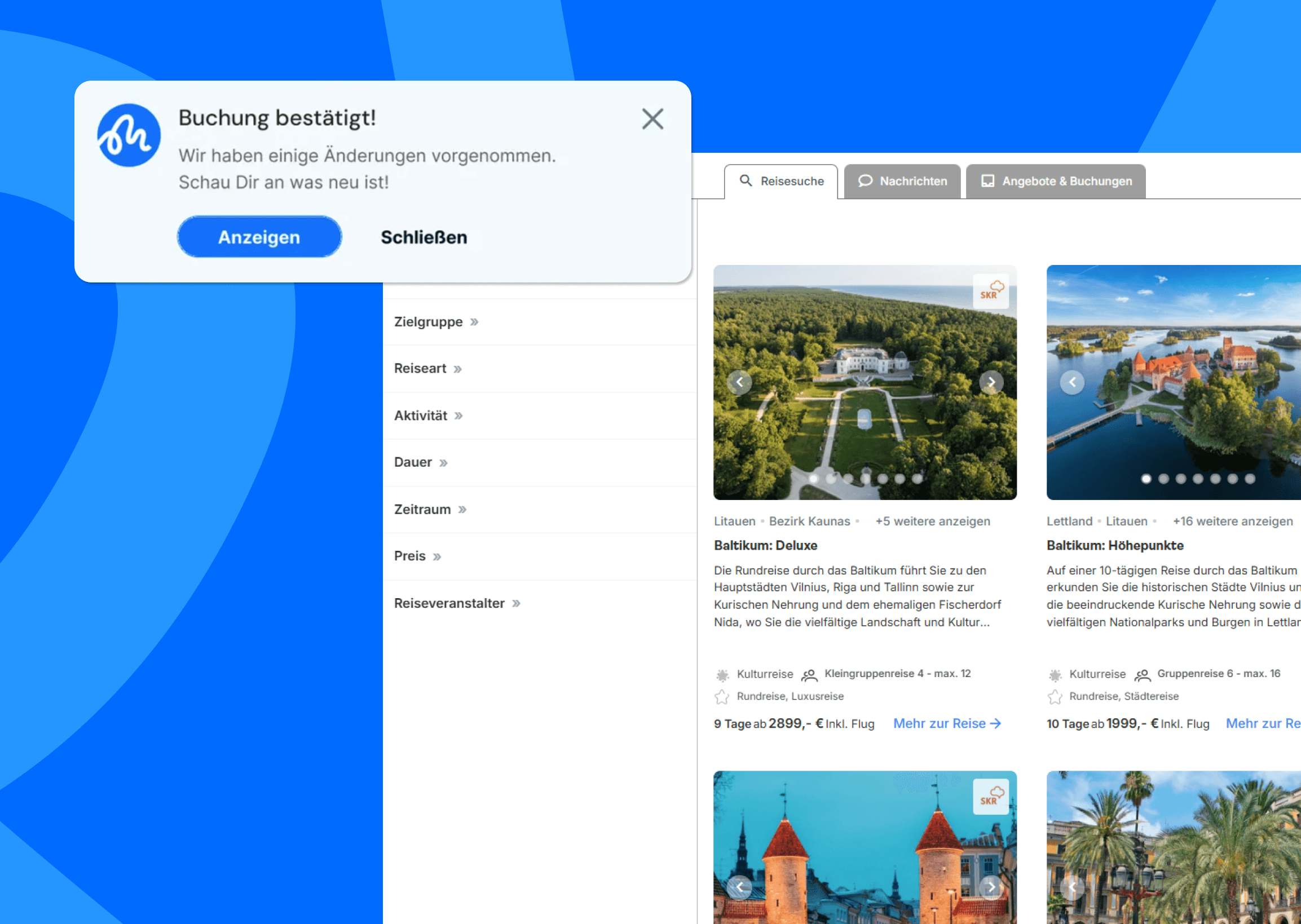Click the group icon beside Gruppenreise 6 - max. 16

point(1142,675)
